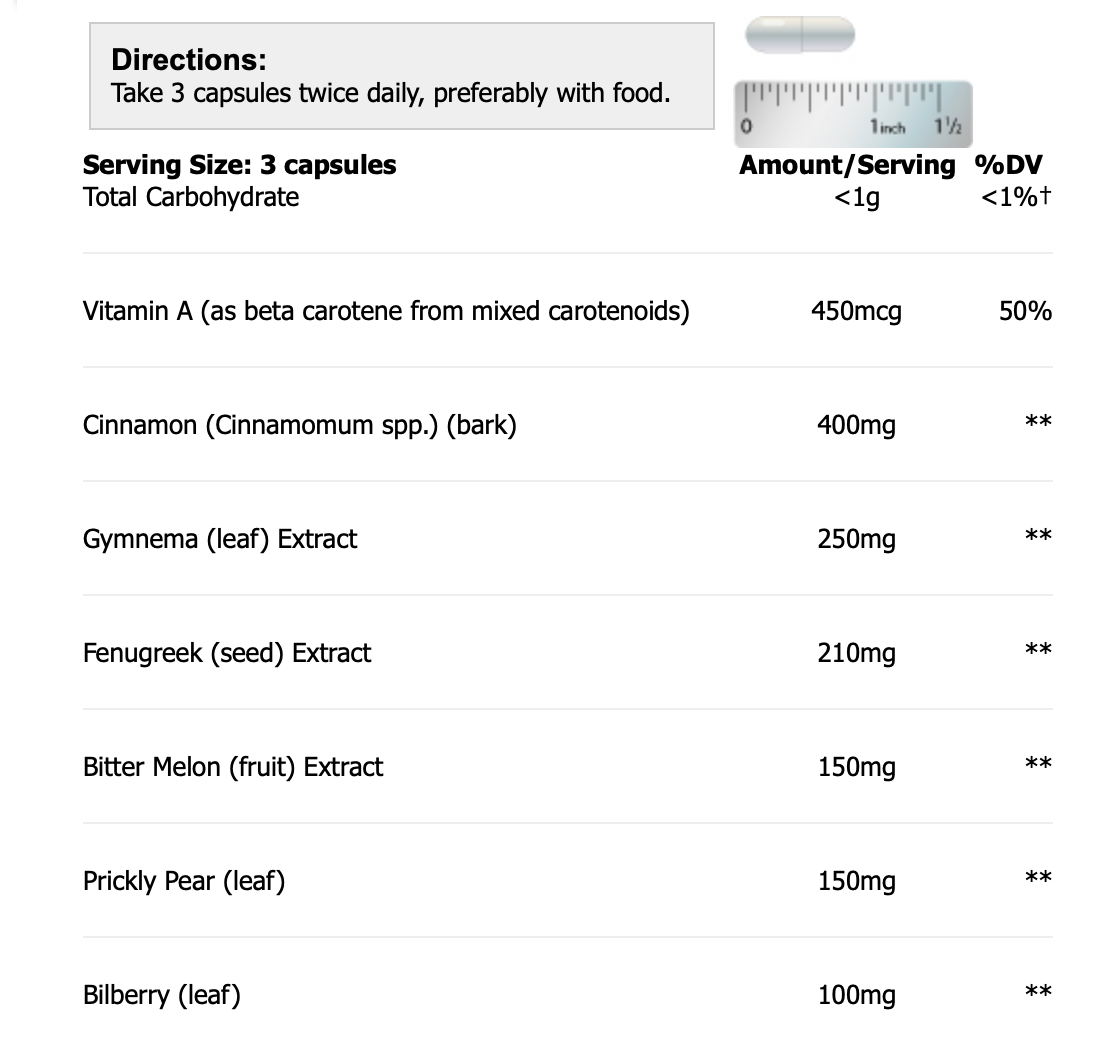Click the capsule image above the ruler
The image size is (1094, 1048).
(800, 34)
